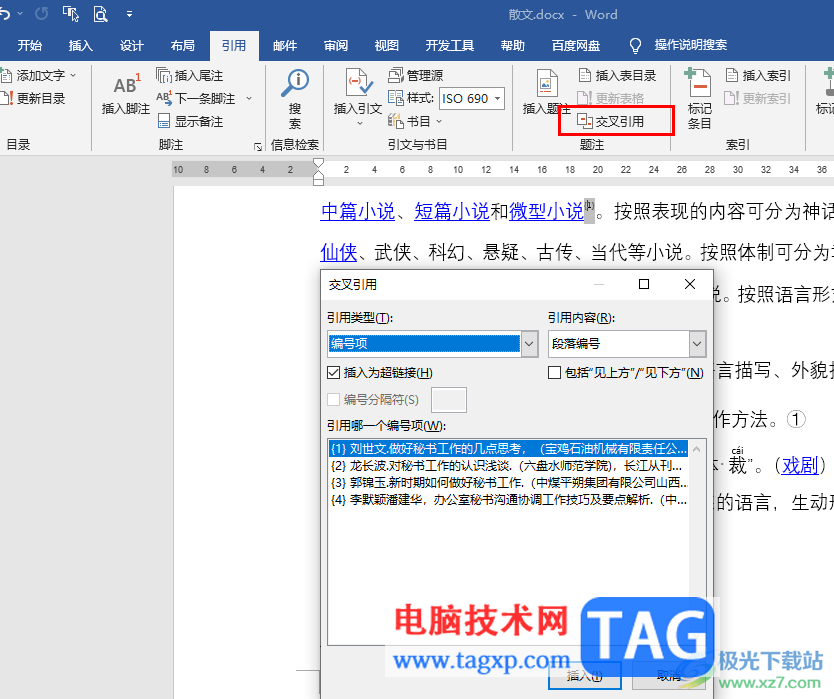Click the 操作说明搜索 search box

click(x=690, y=45)
